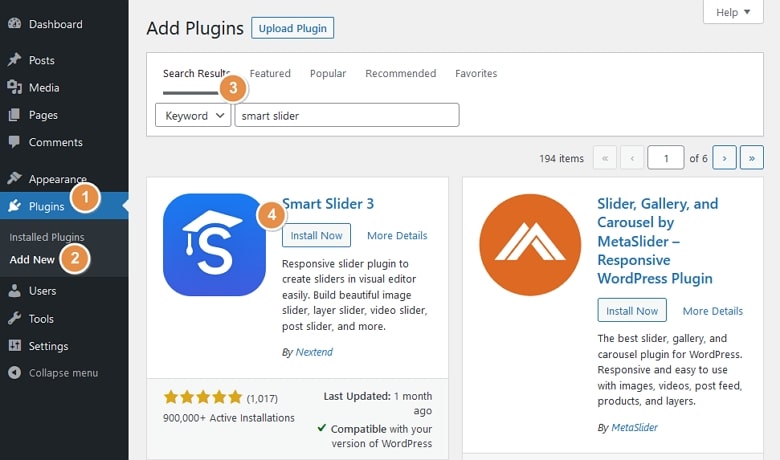Open Posts menu item
Image resolution: width=780 pixels, height=460 pixels.
pyautogui.click(x=42, y=60)
